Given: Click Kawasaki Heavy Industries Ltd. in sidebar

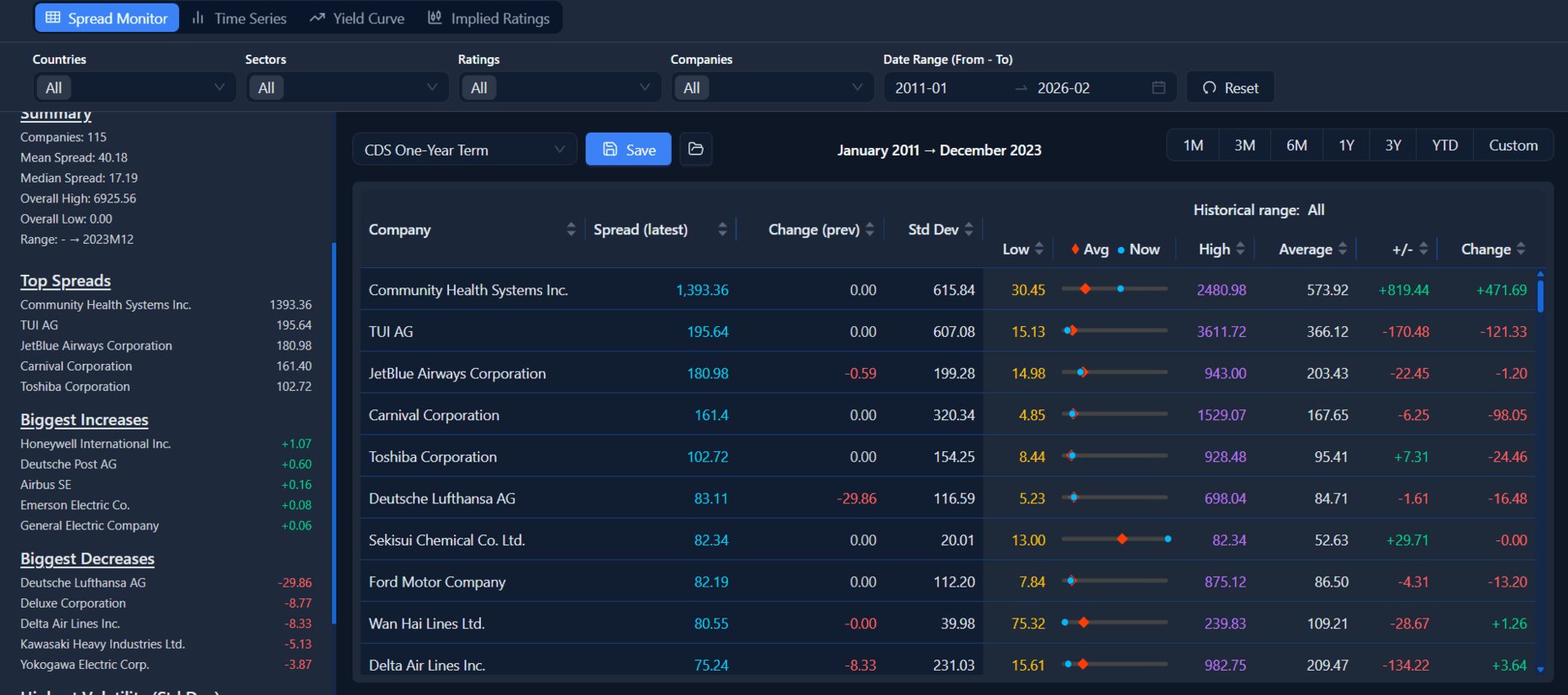Looking at the screenshot, I should tap(103, 644).
